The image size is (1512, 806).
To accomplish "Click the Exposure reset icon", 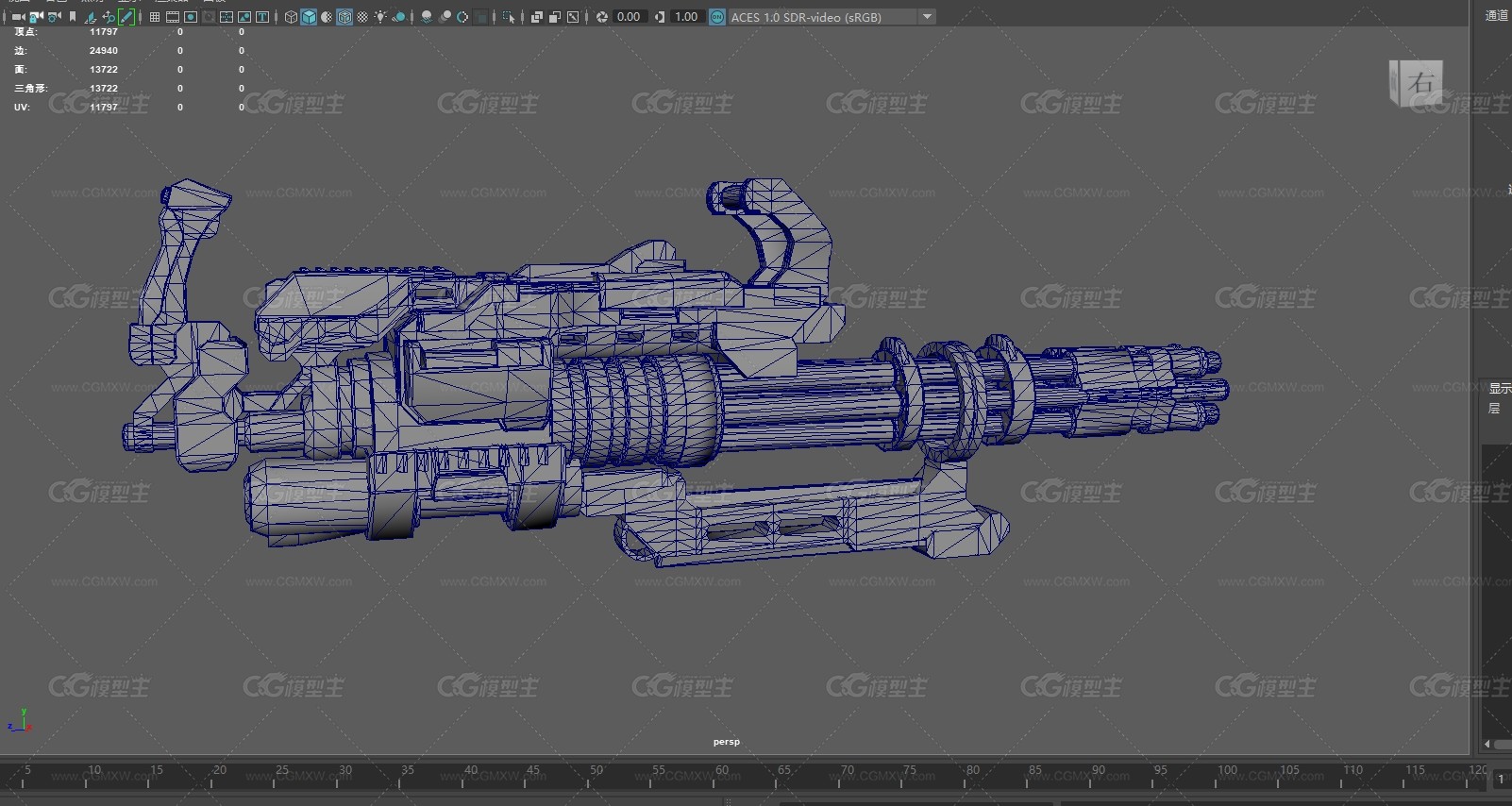I will [x=601, y=17].
